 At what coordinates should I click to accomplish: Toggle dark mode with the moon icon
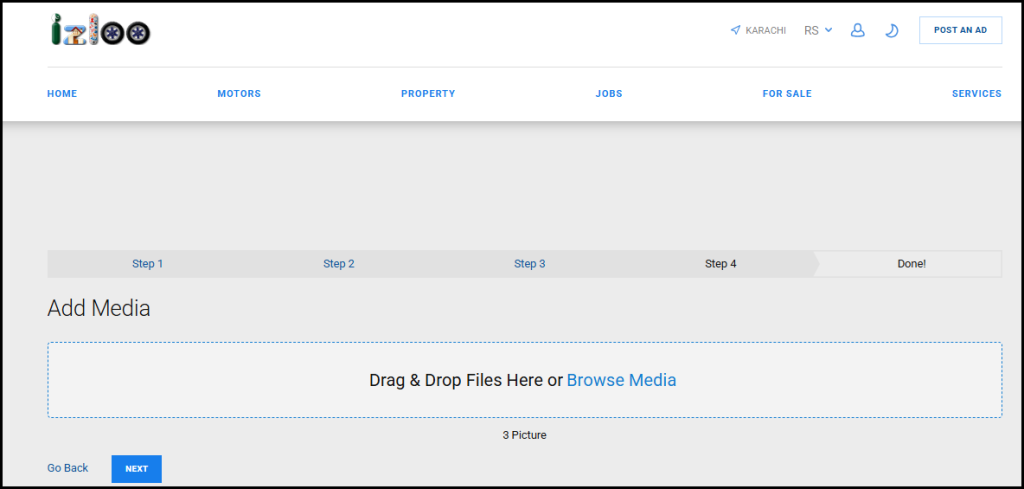point(891,31)
